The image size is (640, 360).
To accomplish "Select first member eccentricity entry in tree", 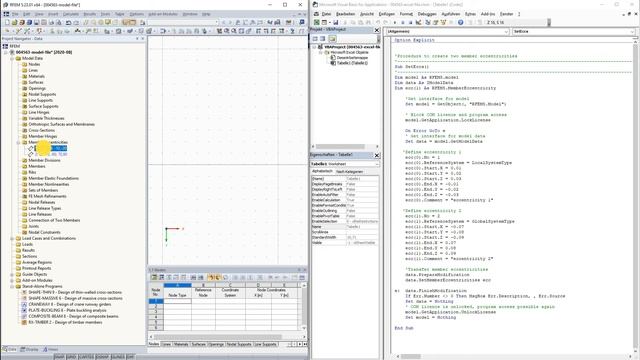I will (x=51, y=149).
